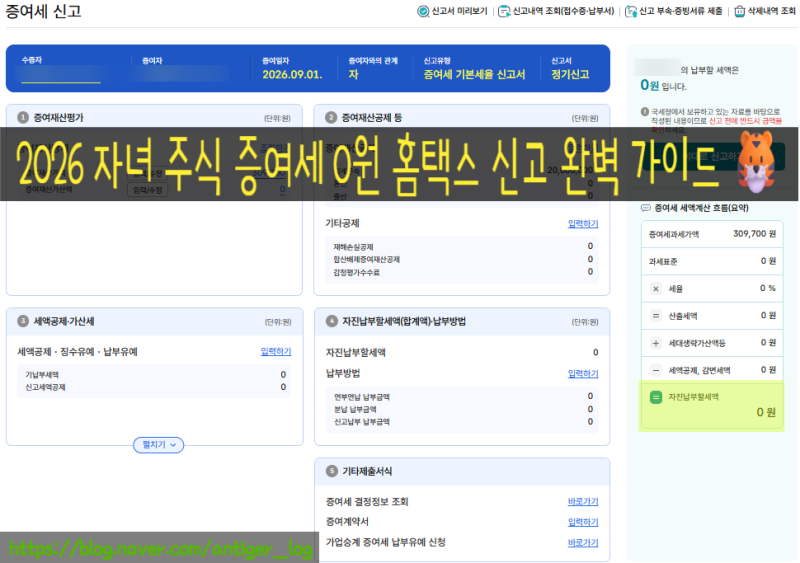Open 신고 부속·증빙서류 제출 menu

[x=674, y=11]
